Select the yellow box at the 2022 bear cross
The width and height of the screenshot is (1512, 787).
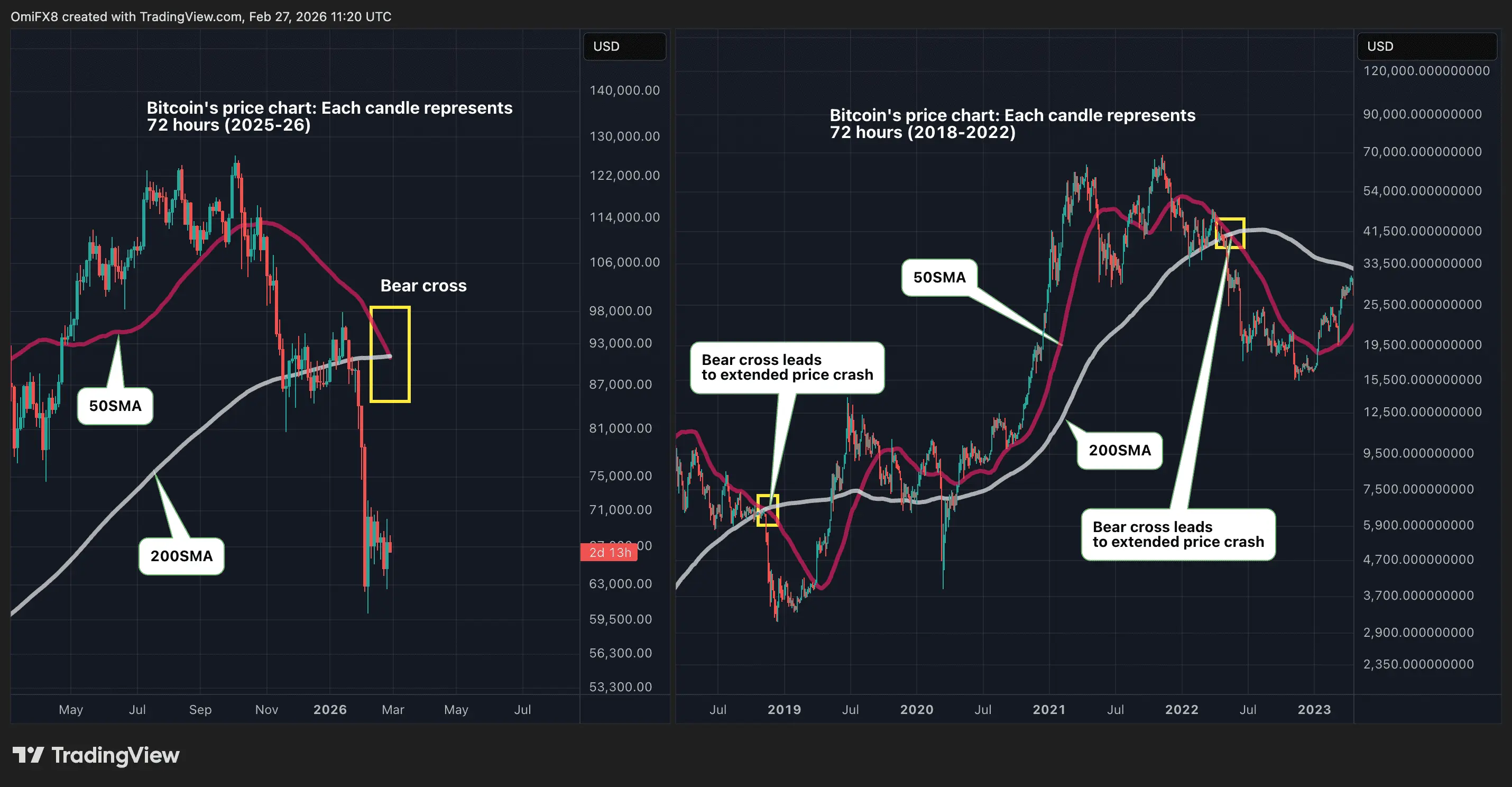[x=1230, y=233]
